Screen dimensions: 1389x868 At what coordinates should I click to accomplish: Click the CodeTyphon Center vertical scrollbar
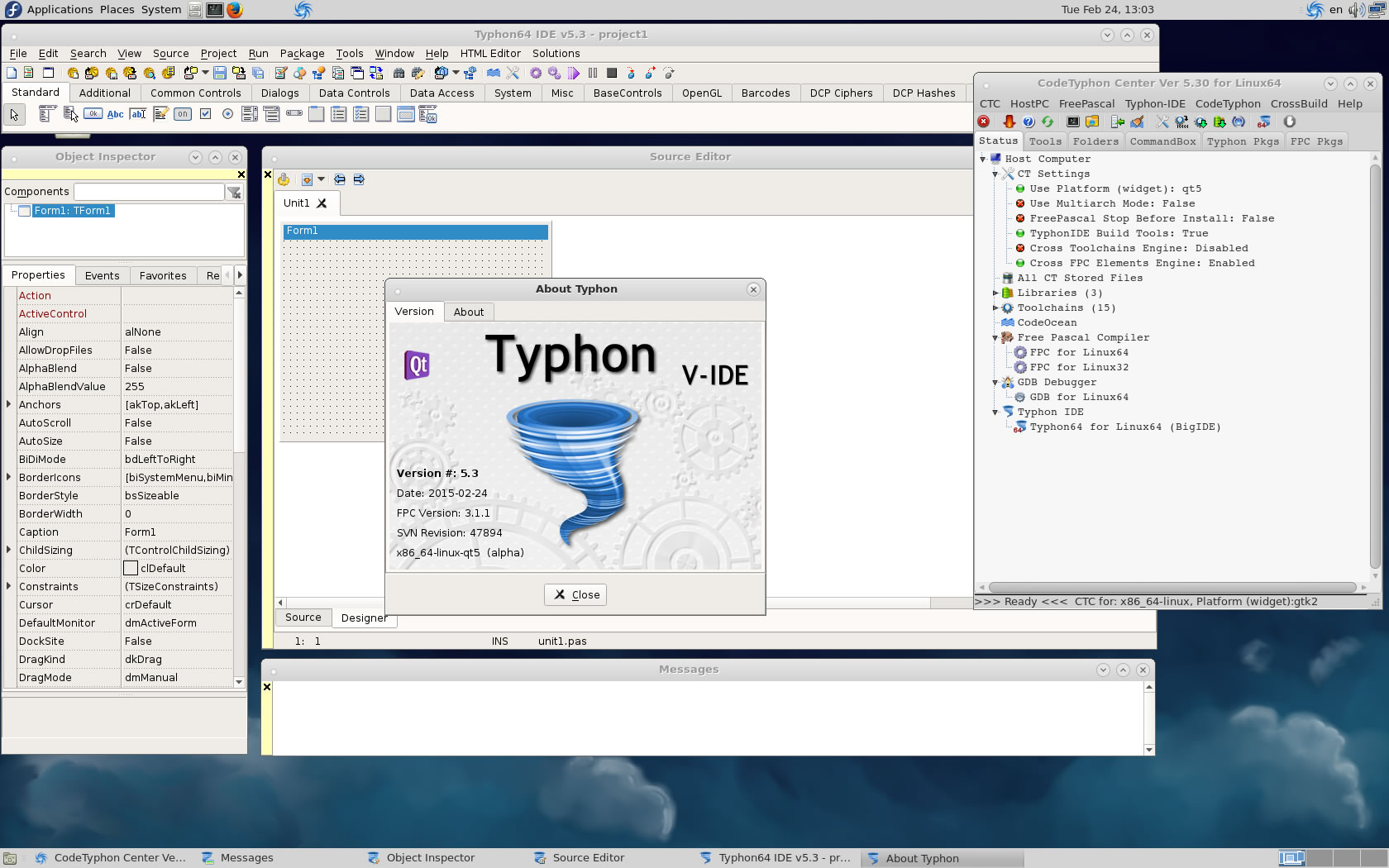(x=1375, y=366)
